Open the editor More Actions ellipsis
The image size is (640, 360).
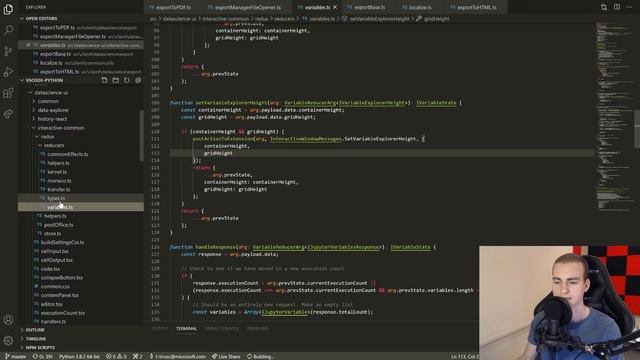[x=630, y=7]
